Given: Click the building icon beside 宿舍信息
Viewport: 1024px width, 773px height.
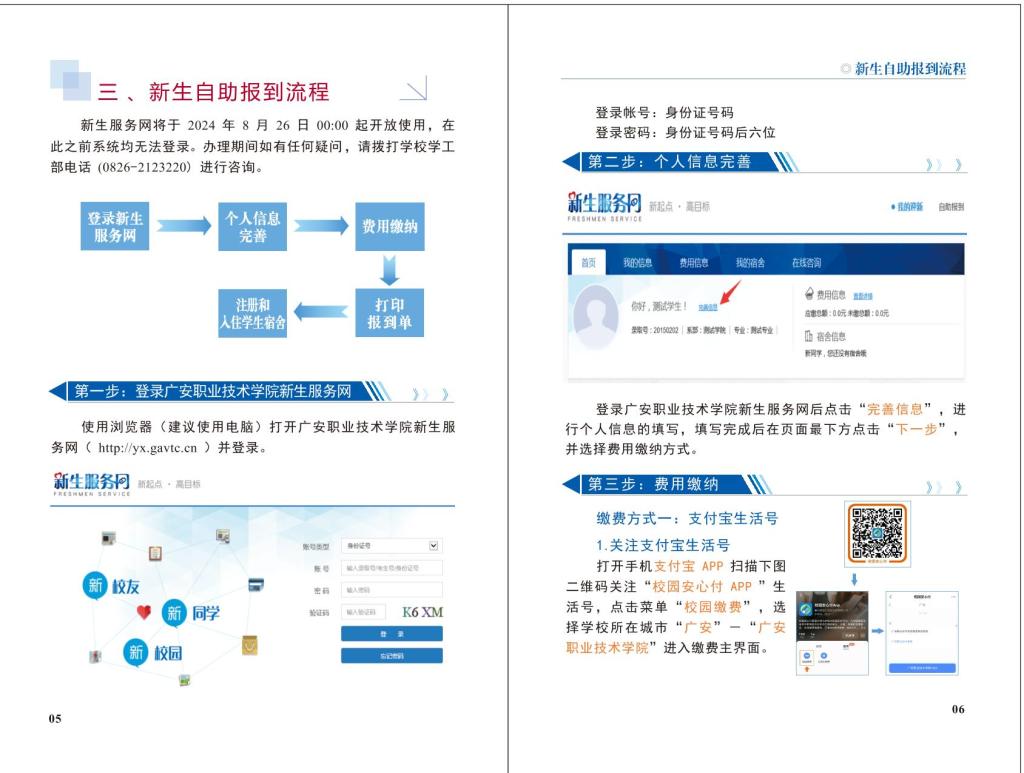Looking at the screenshot, I should point(809,337).
